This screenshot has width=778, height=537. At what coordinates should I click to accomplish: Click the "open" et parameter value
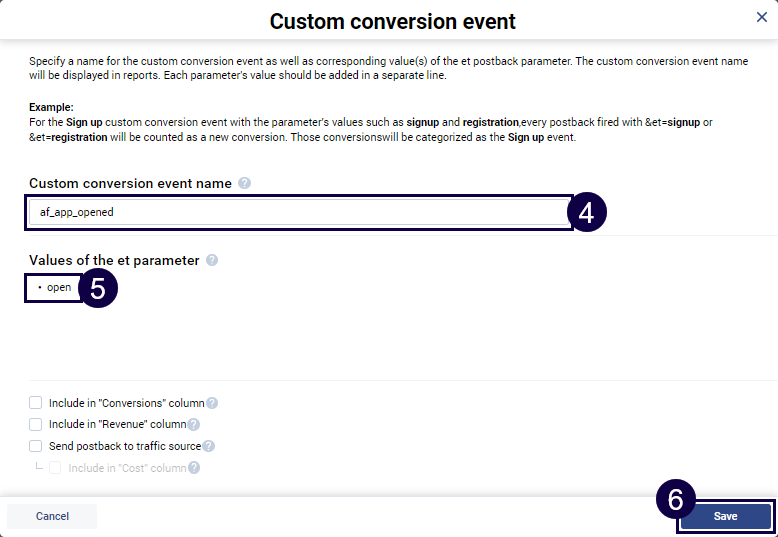[x=59, y=287]
